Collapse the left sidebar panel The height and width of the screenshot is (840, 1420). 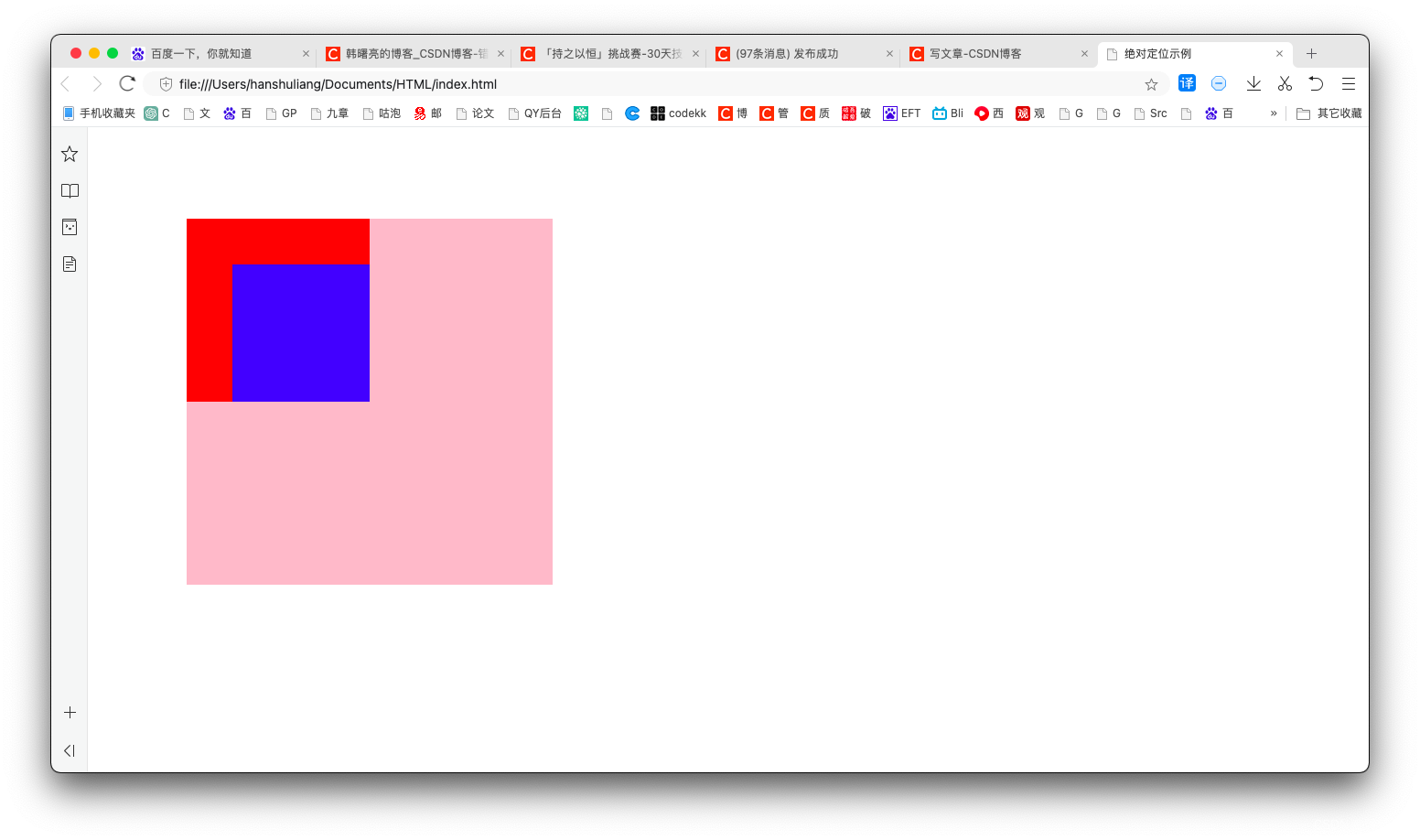[x=70, y=750]
